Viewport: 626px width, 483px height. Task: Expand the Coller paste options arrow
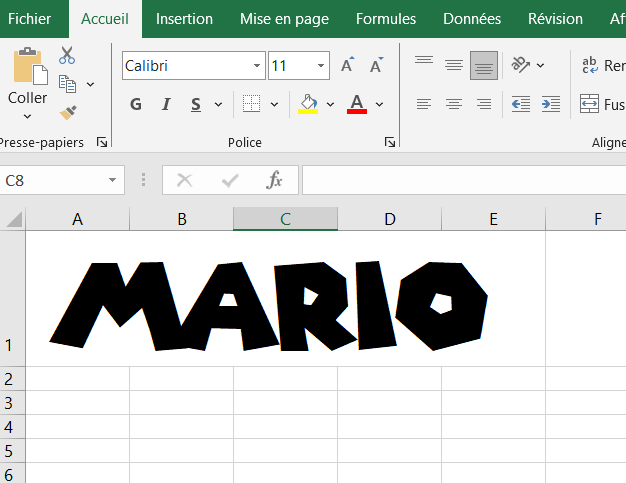[27, 117]
